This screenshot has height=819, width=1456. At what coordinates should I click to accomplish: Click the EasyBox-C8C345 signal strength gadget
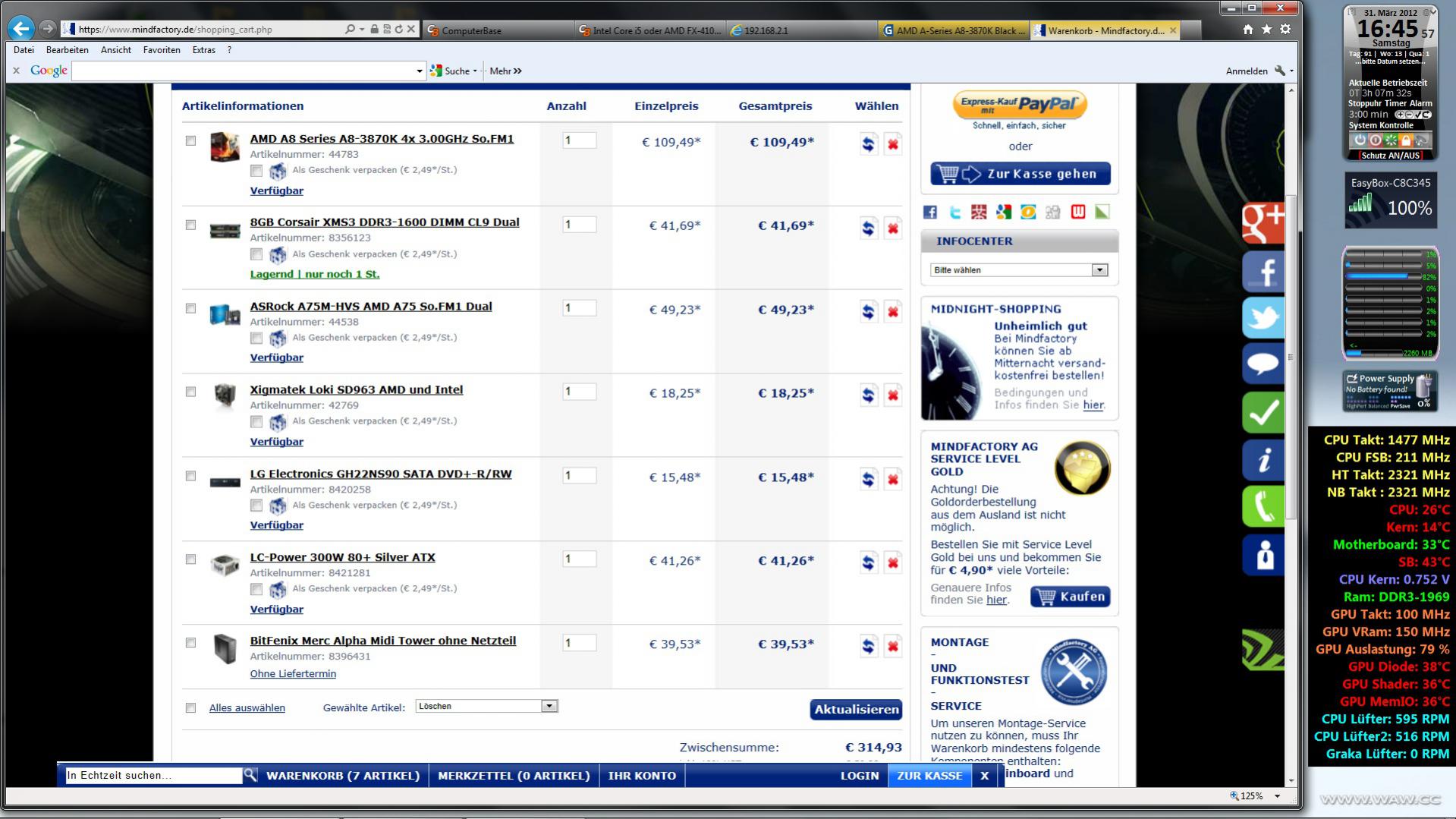[x=1391, y=200]
